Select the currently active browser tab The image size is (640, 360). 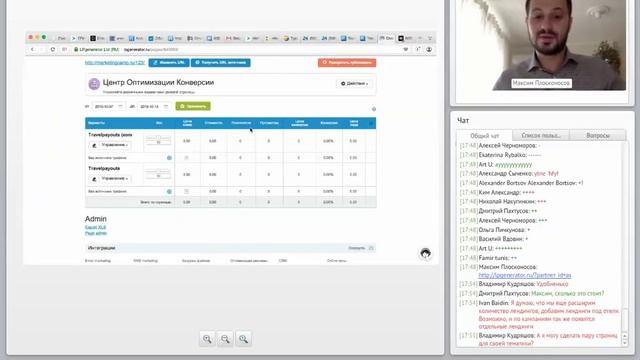[x=387, y=38]
